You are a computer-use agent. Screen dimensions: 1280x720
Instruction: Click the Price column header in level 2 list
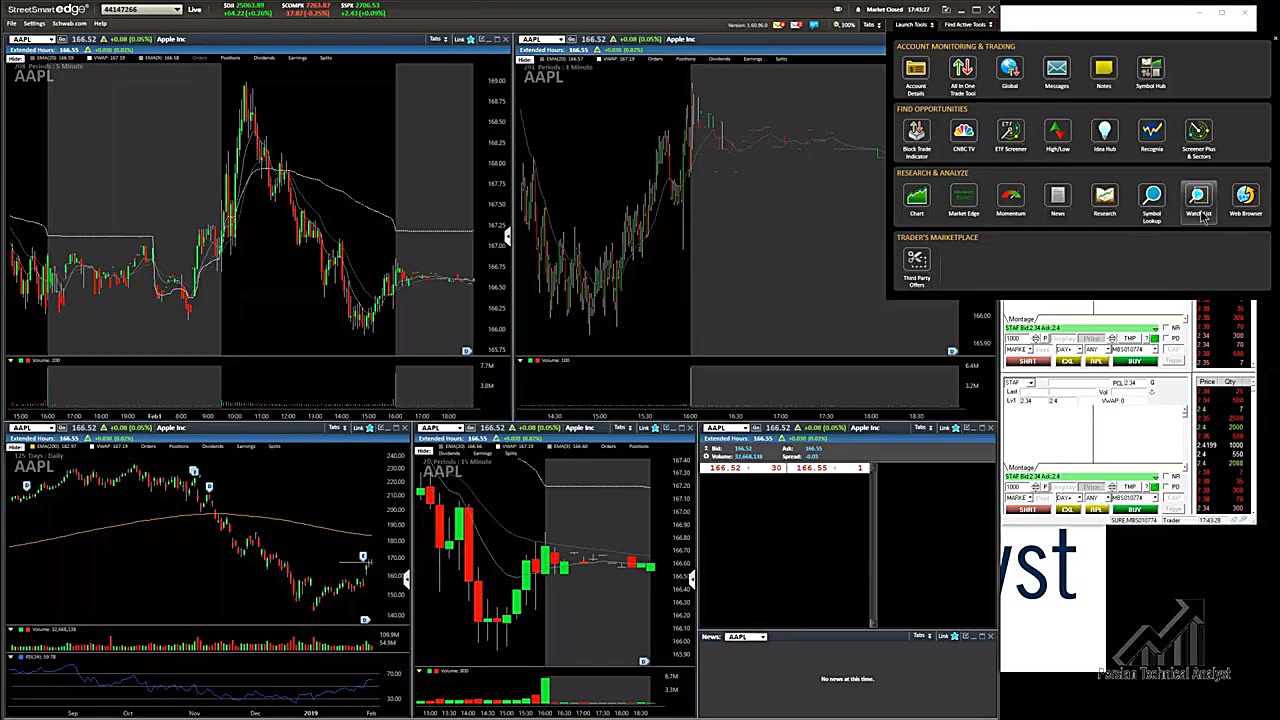[1207, 382]
